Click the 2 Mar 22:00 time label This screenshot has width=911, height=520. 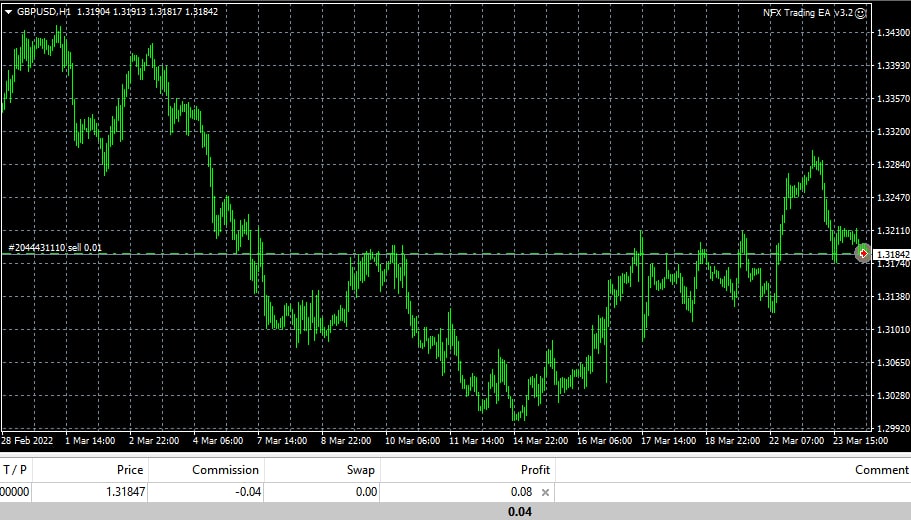point(154,440)
